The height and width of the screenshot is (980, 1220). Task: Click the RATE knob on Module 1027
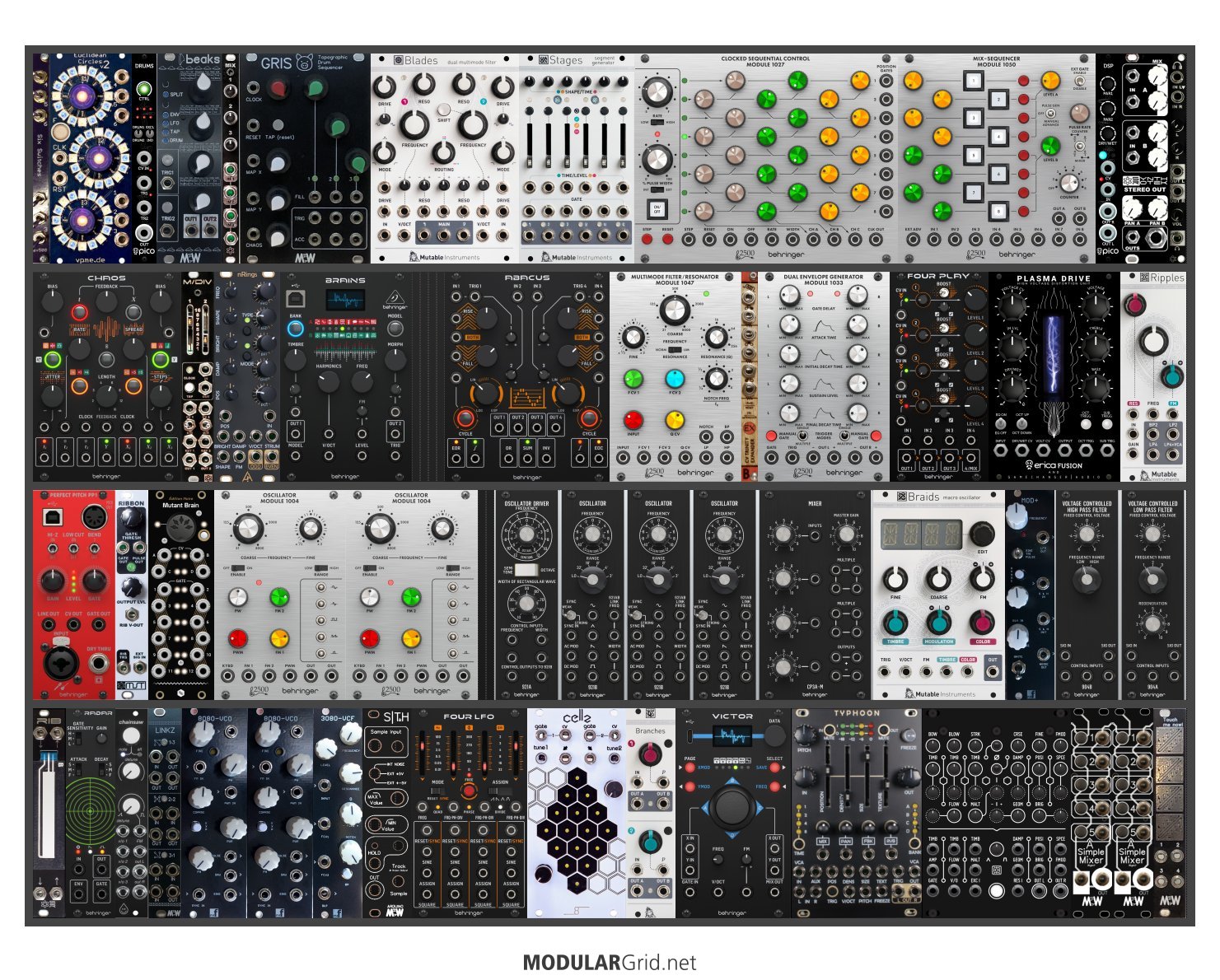[657, 93]
